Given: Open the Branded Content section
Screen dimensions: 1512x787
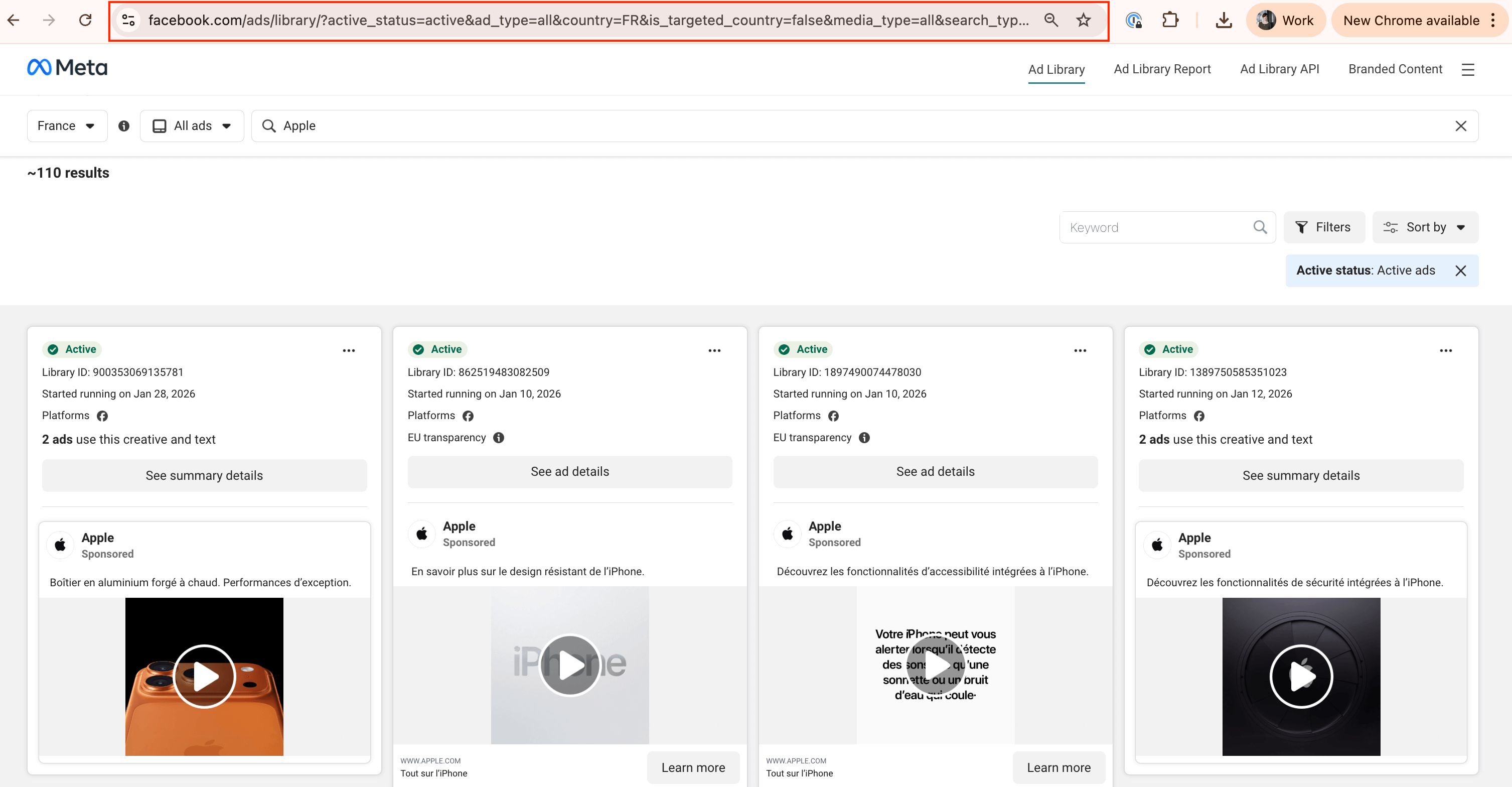Looking at the screenshot, I should click(1395, 69).
